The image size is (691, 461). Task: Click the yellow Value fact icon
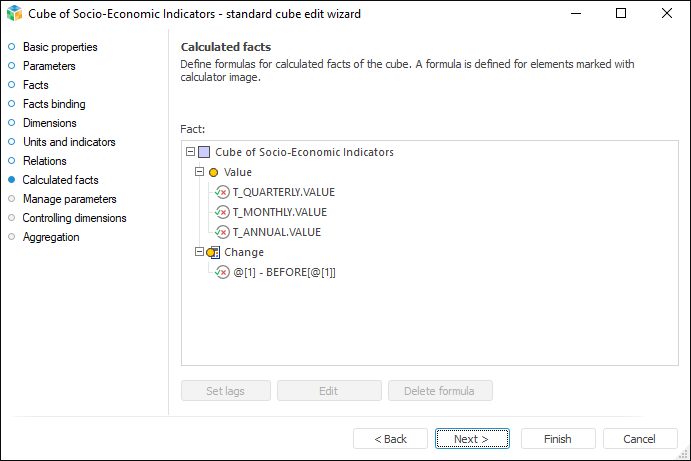(213, 173)
